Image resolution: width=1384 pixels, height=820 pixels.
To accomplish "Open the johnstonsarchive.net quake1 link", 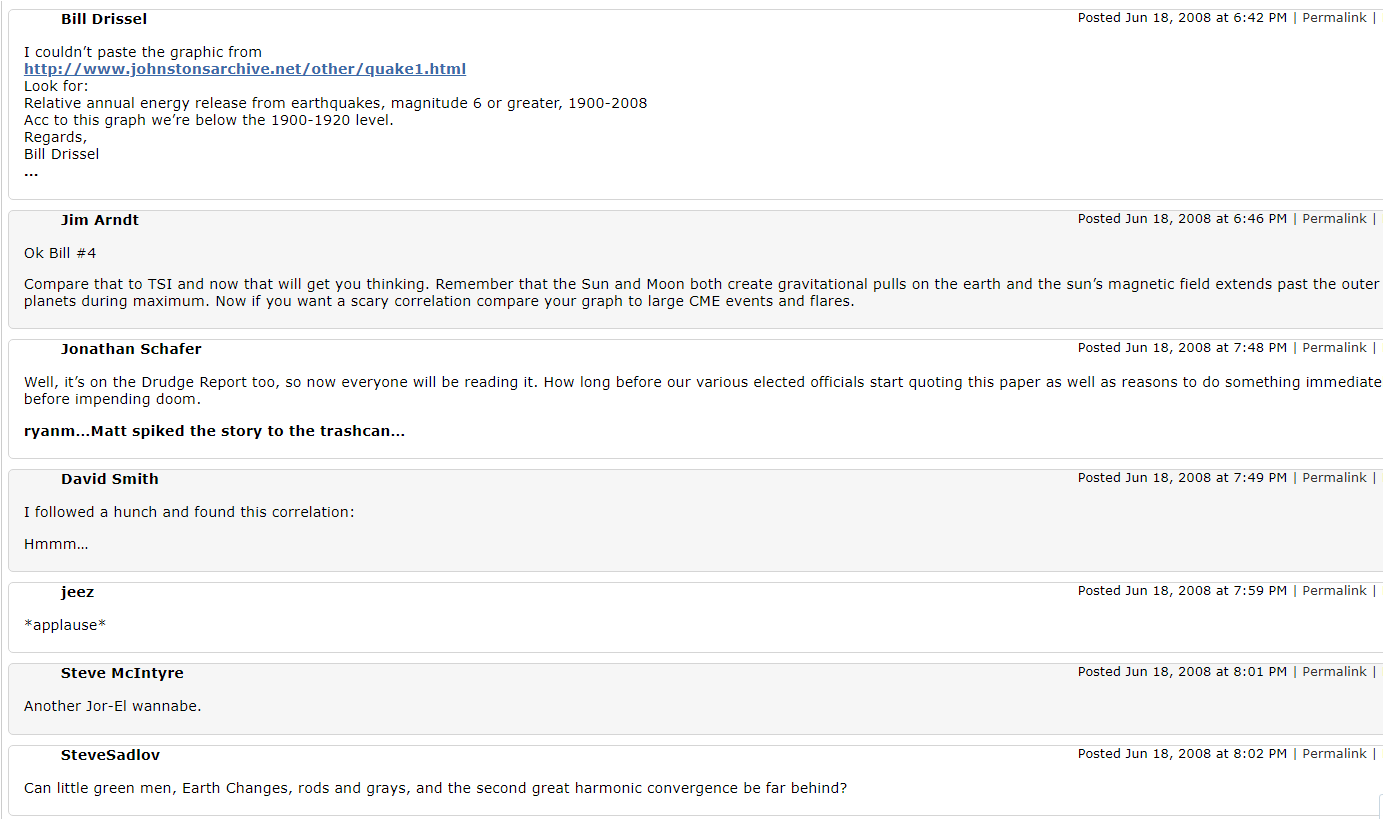I will [x=245, y=69].
